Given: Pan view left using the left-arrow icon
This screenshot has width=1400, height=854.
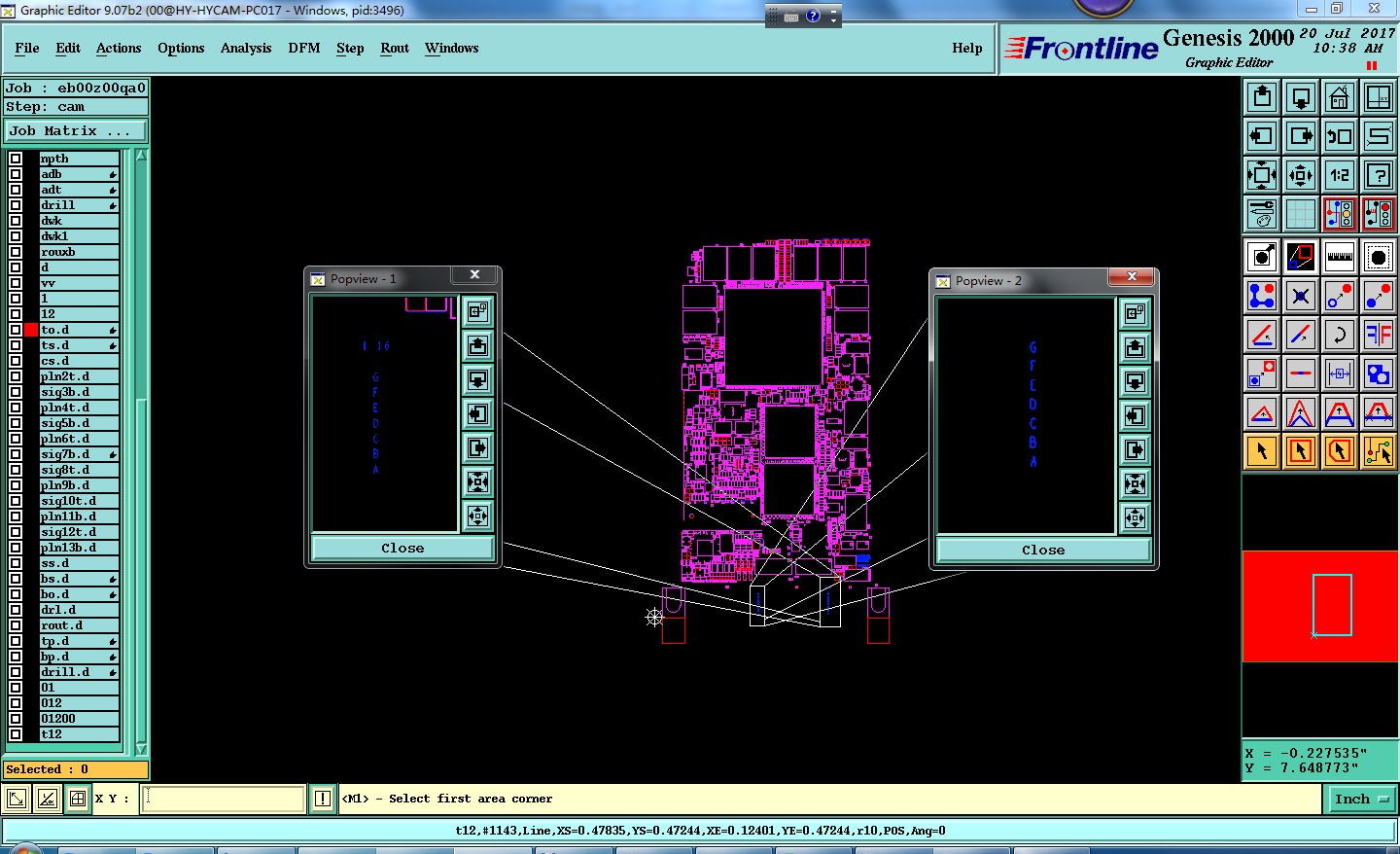Looking at the screenshot, I should [x=1262, y=136].
